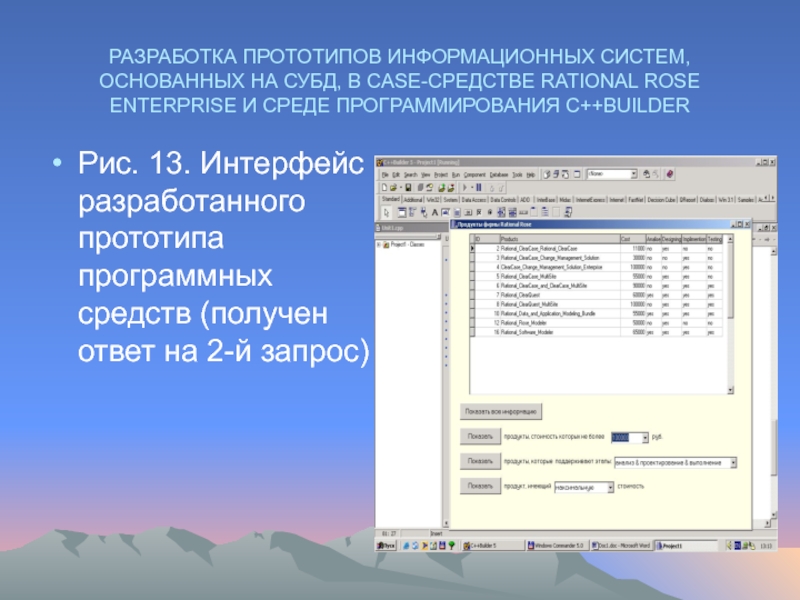The width and height of the screenshot is (800, 600).
Task: Click 'Показать' beside the supported stages text
Action: [480, 461]
